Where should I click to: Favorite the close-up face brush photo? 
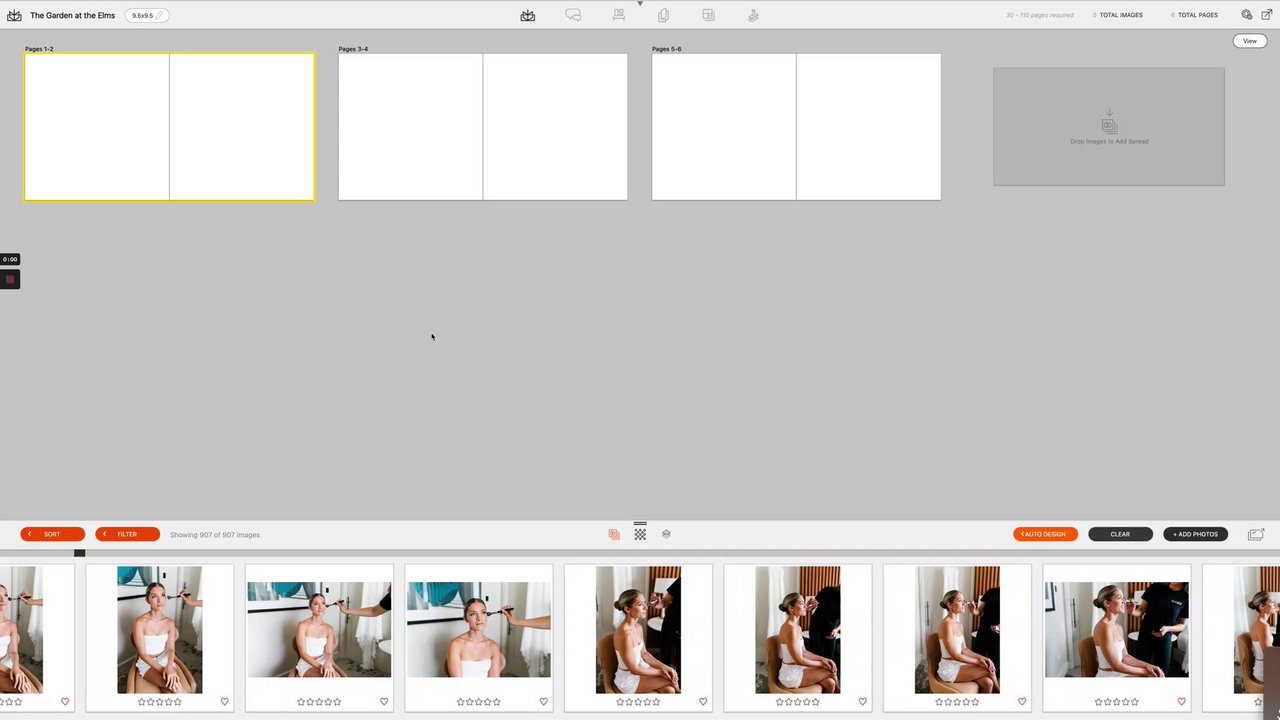[x=543, y=702]
